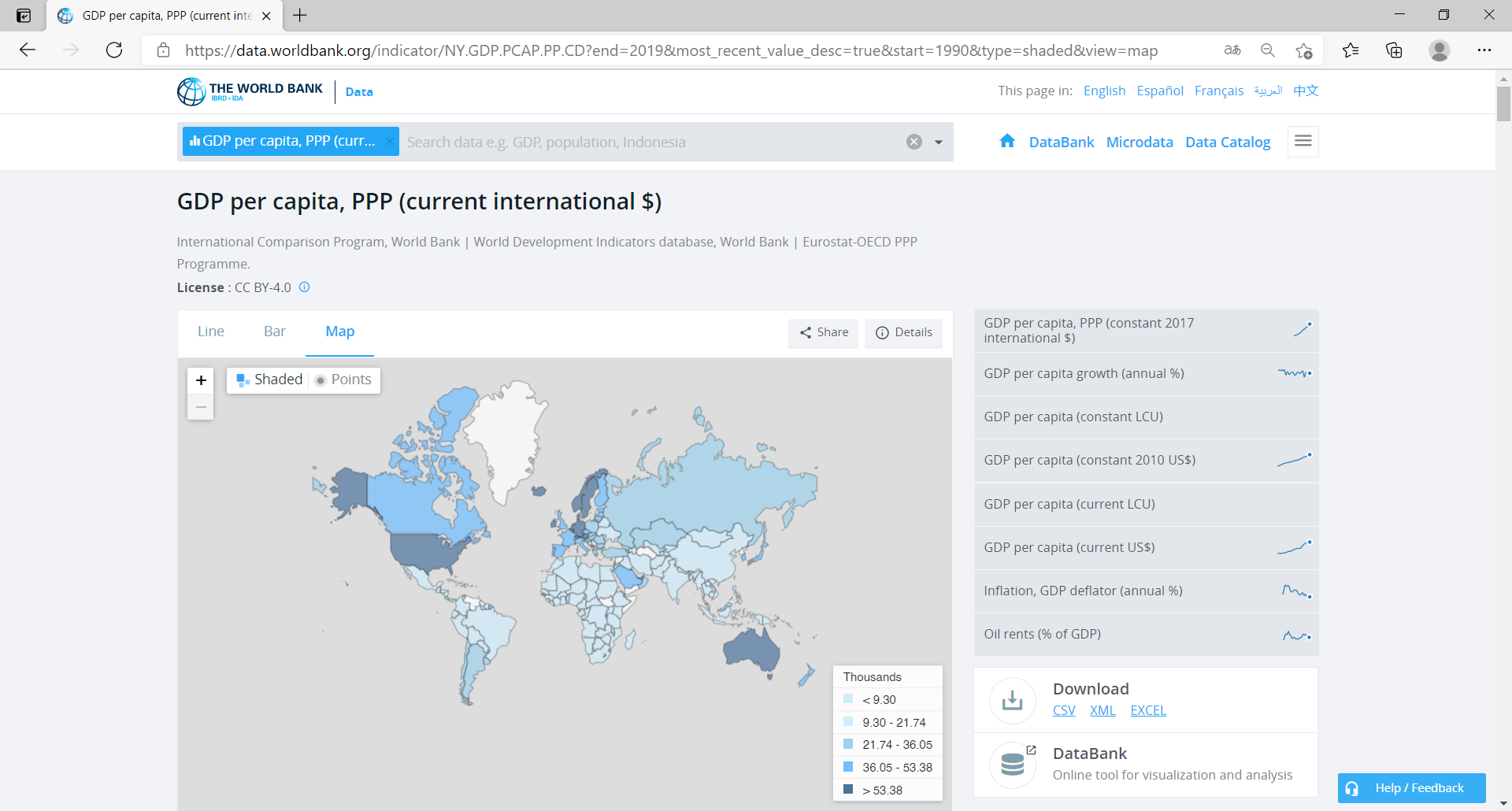Open the browser settings ellipsis menu
1512x811 pixels.
coord(1484,50)
